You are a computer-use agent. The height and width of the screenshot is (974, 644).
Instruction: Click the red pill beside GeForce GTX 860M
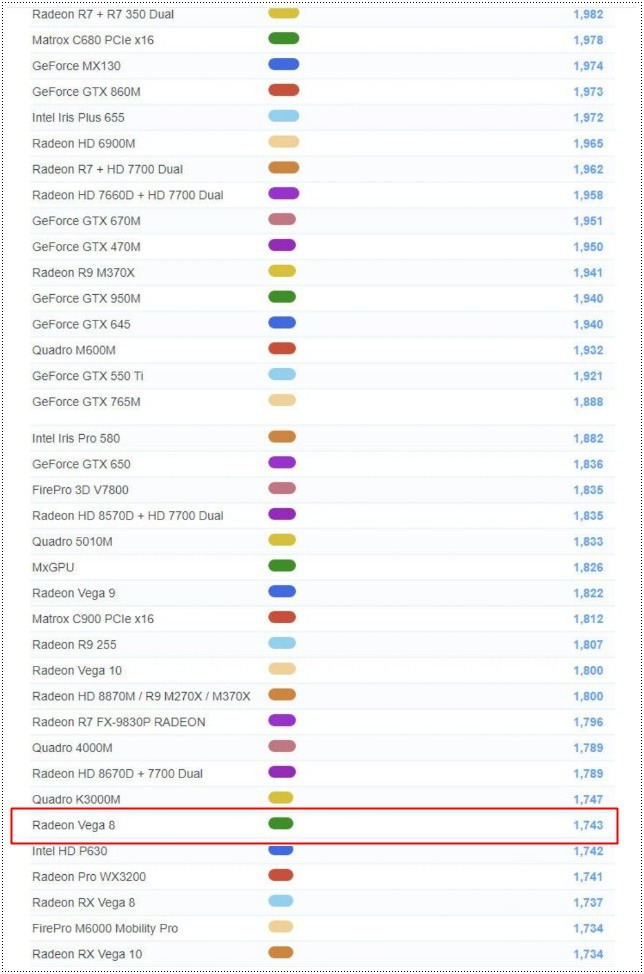[x=284, y=90]
